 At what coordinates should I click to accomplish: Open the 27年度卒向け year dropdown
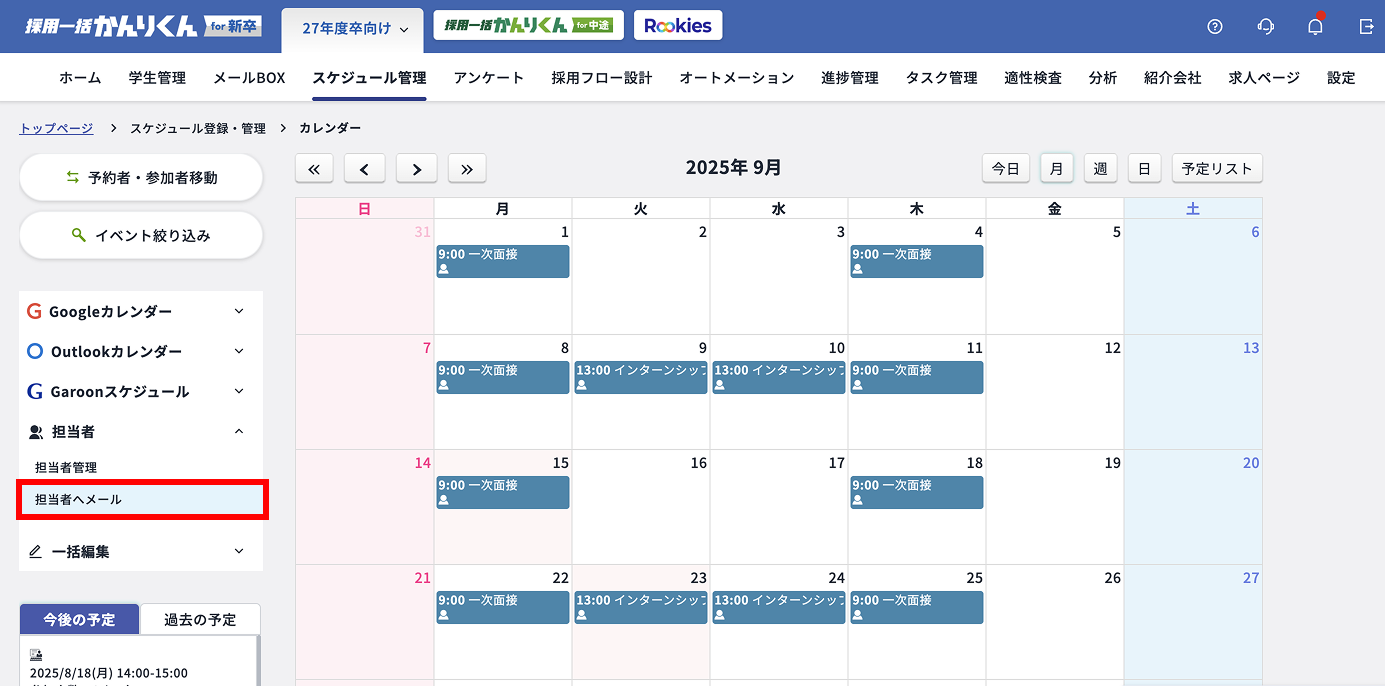click(355, 29)
